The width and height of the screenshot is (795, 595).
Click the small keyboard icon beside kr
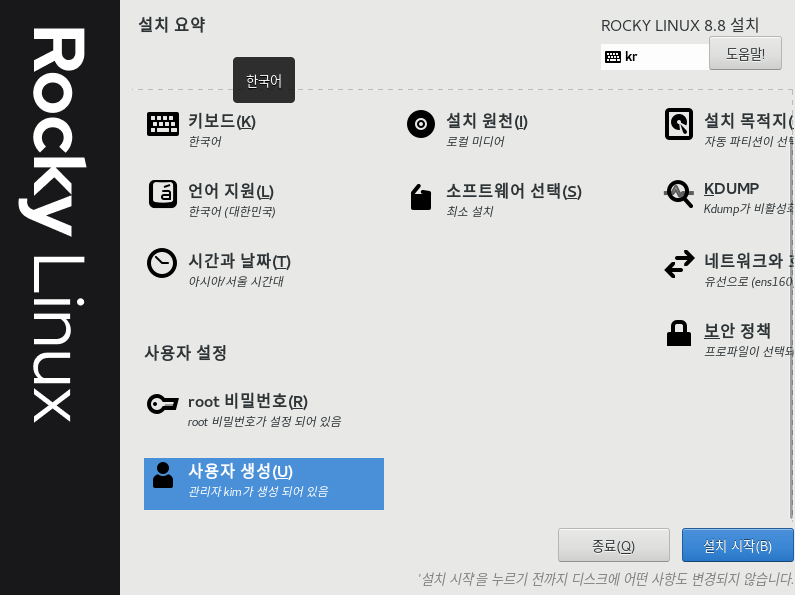(x=613, y=57)
